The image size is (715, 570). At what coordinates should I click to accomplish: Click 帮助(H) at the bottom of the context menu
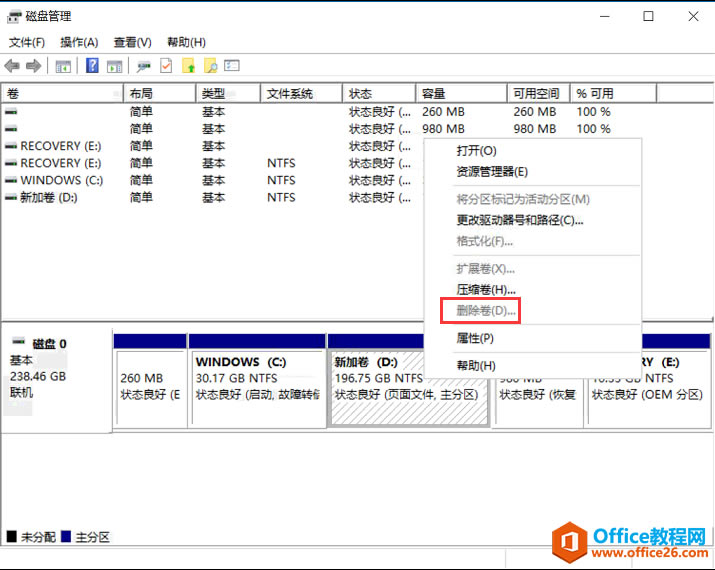pos(476,366)
